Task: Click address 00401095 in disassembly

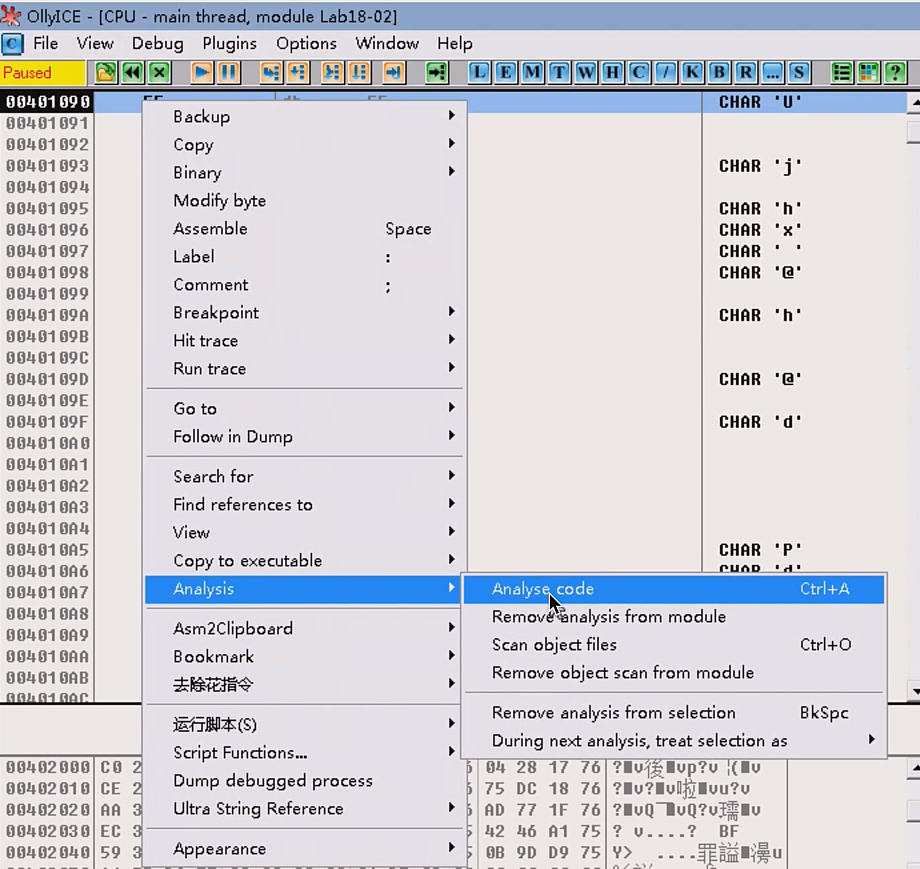Action: point(47,209)
